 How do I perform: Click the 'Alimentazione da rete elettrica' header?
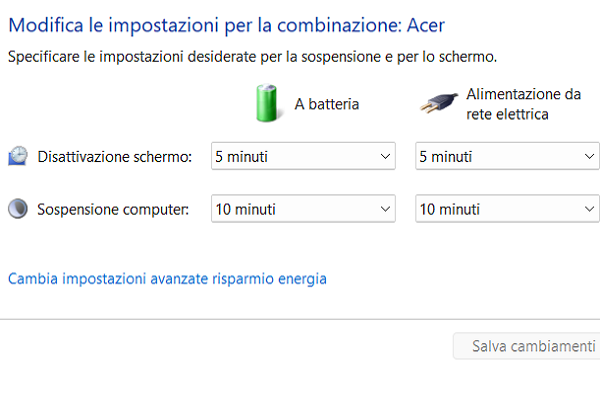point(523,103)
